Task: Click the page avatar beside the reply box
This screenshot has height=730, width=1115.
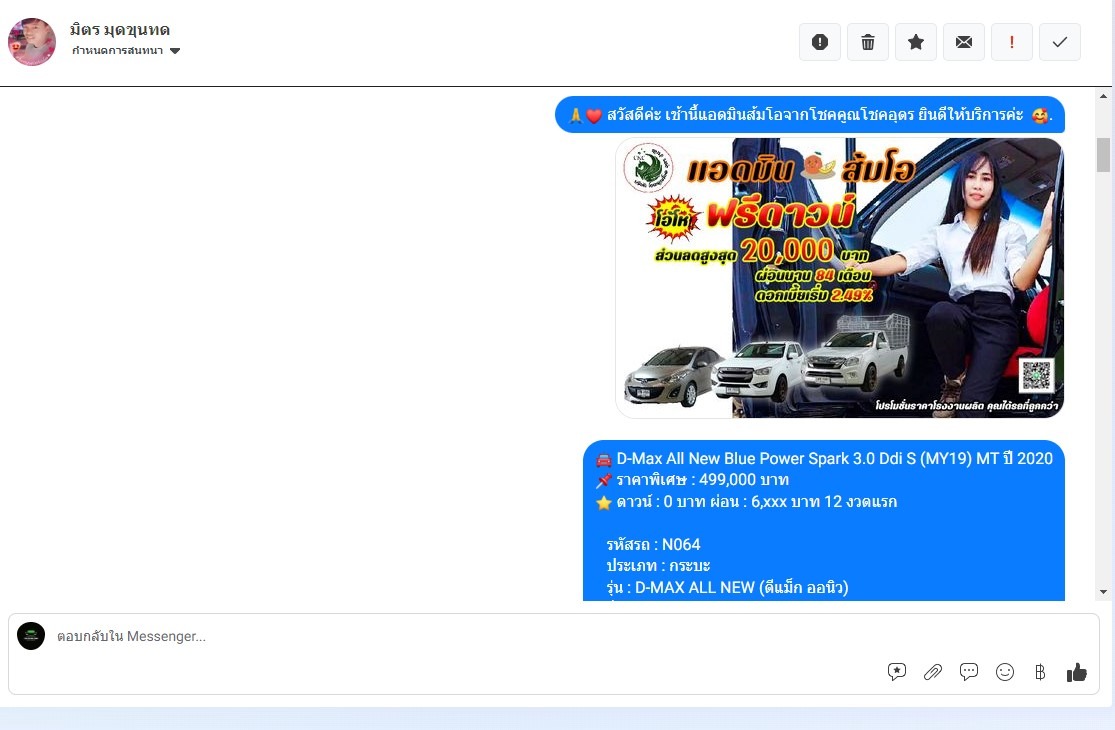Action: (x=31, y=636)
